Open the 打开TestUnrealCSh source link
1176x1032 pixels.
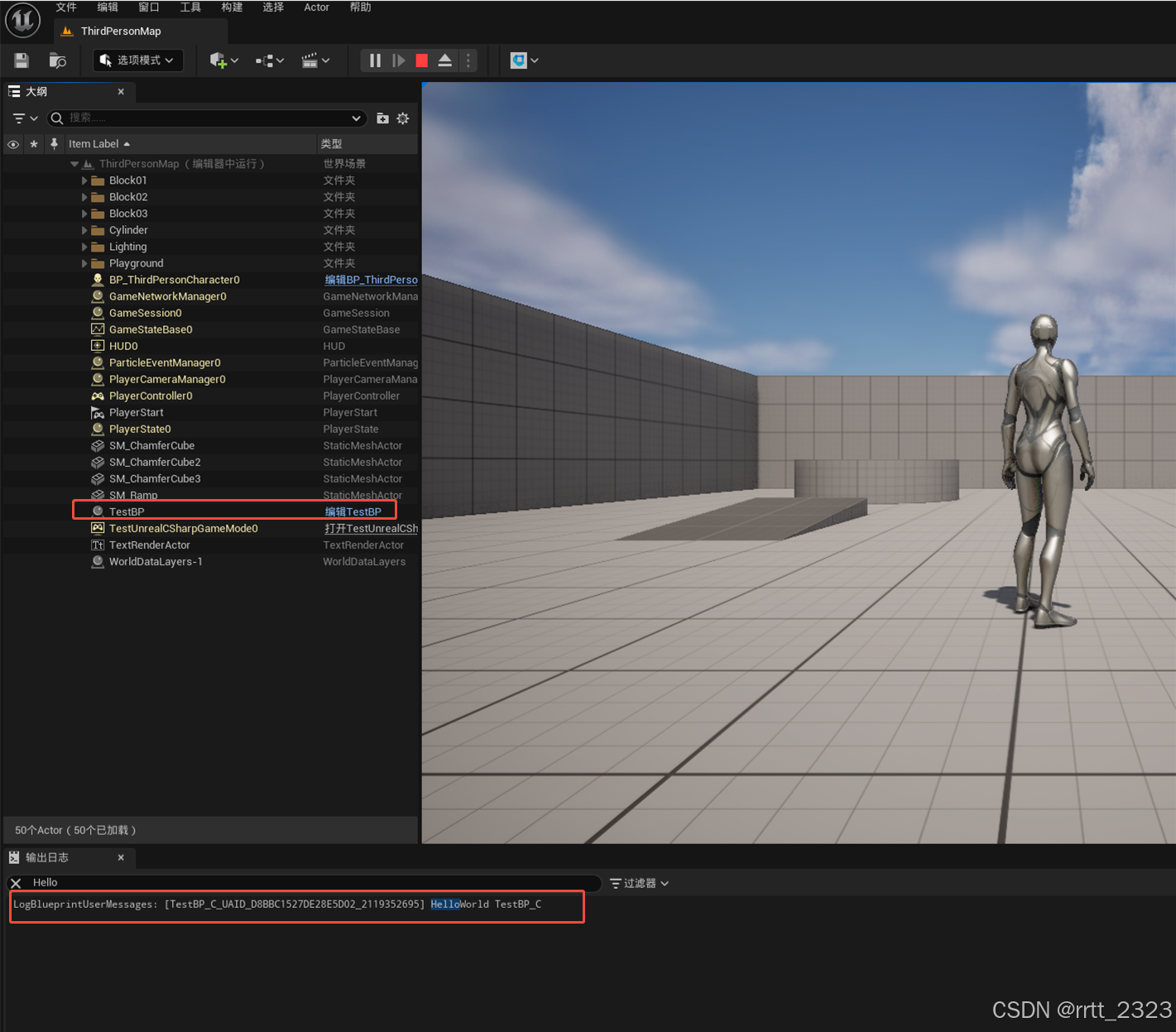371,528
